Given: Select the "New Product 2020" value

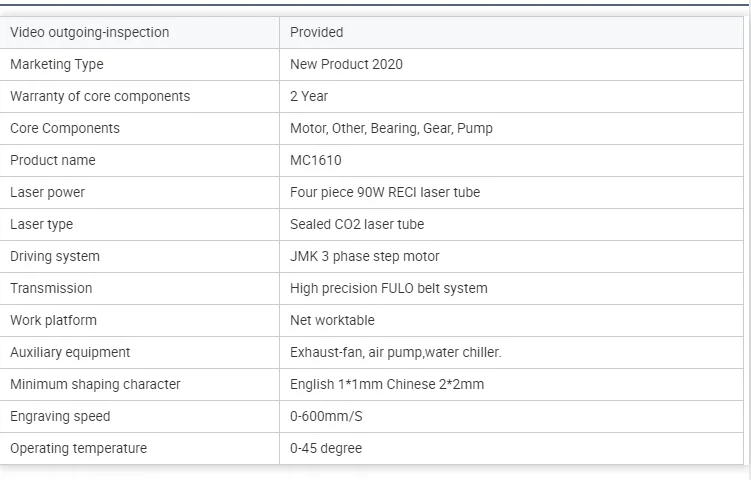Looking at the screenshot, I should click(x=346, y=64).
